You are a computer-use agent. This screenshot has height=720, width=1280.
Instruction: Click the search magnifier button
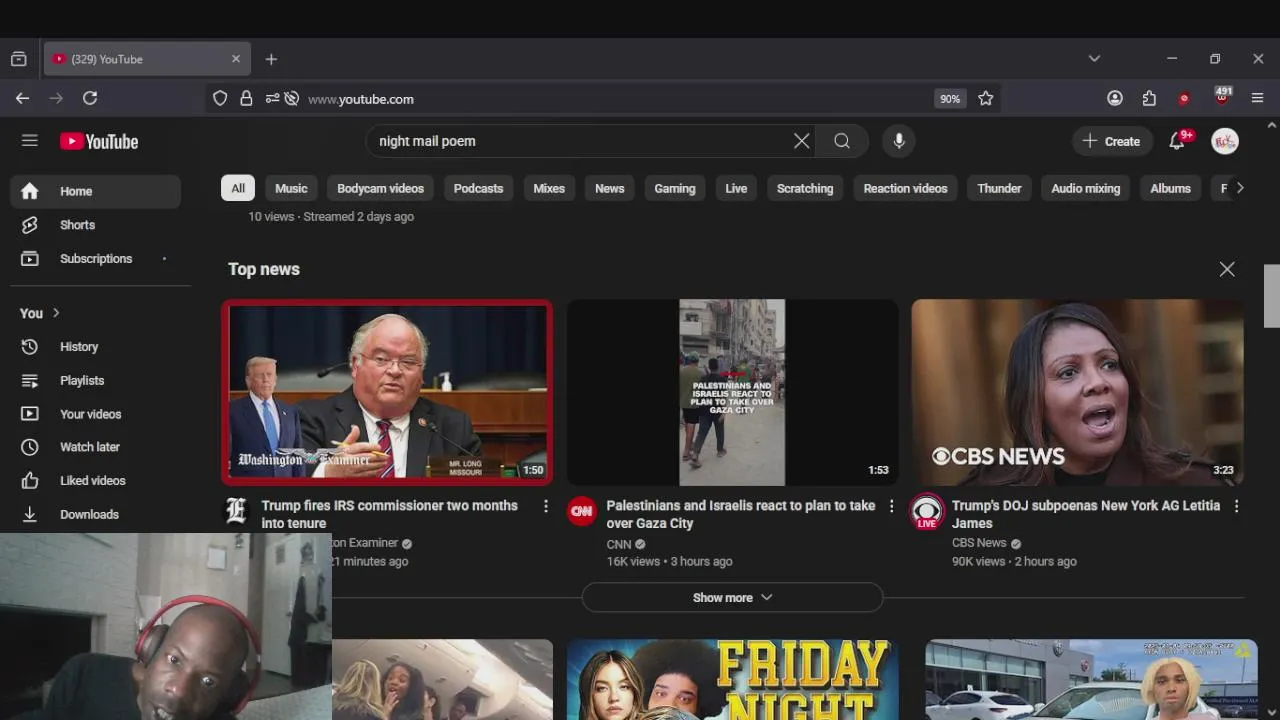pos(842,141)
